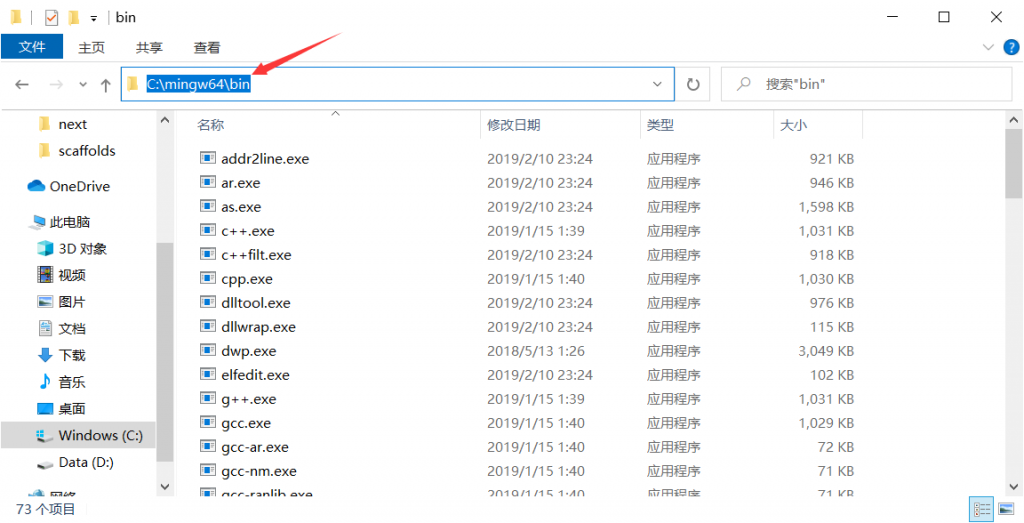Click the Back navigation arrow
This screenshot has height=523, width=1024.
coord(22,85)
